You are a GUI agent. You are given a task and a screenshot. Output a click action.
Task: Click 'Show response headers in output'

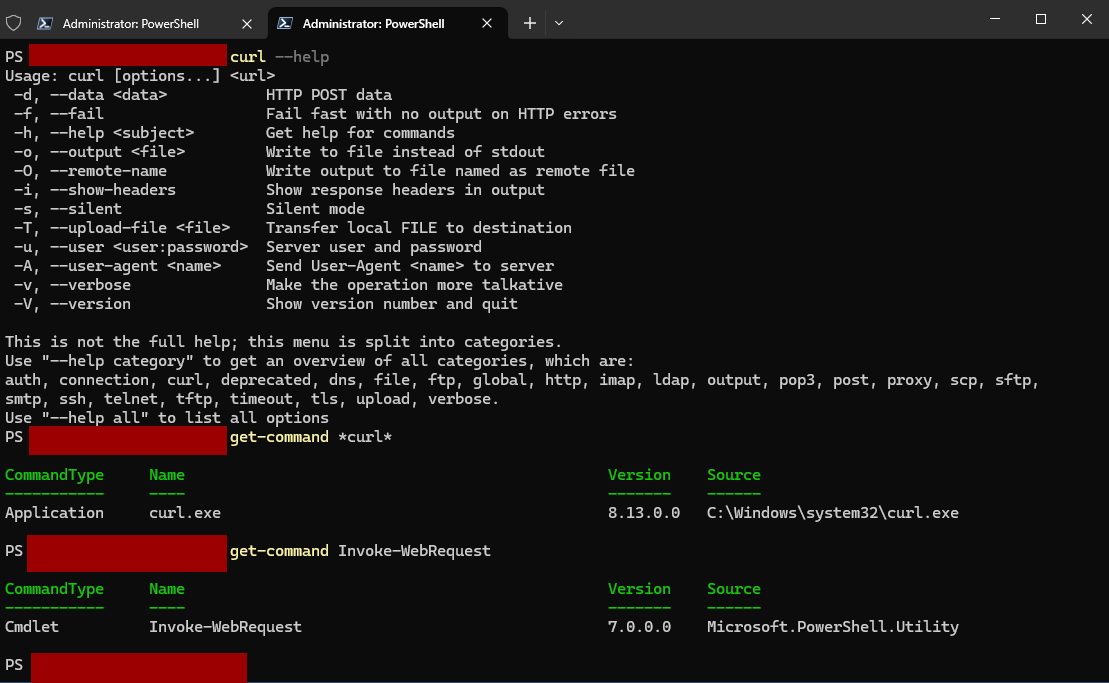(x=405, y=190)
